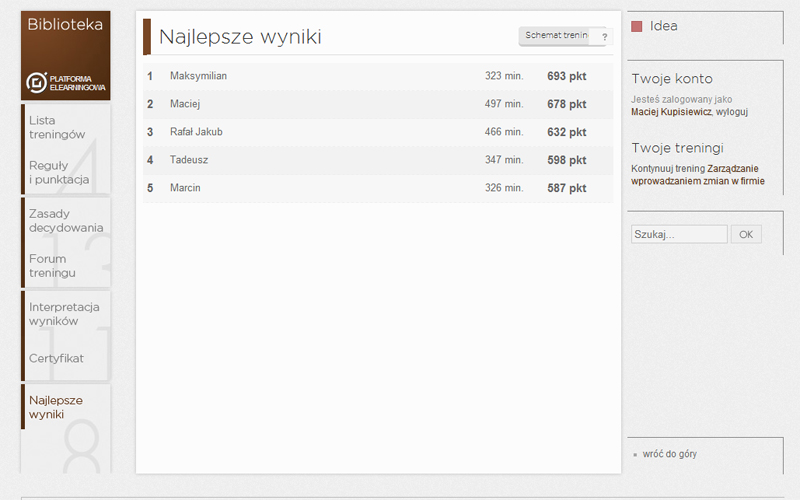Screen dimensions: 800x500
Task: Click the Twoje konto heading
Action: click(672, 79)
